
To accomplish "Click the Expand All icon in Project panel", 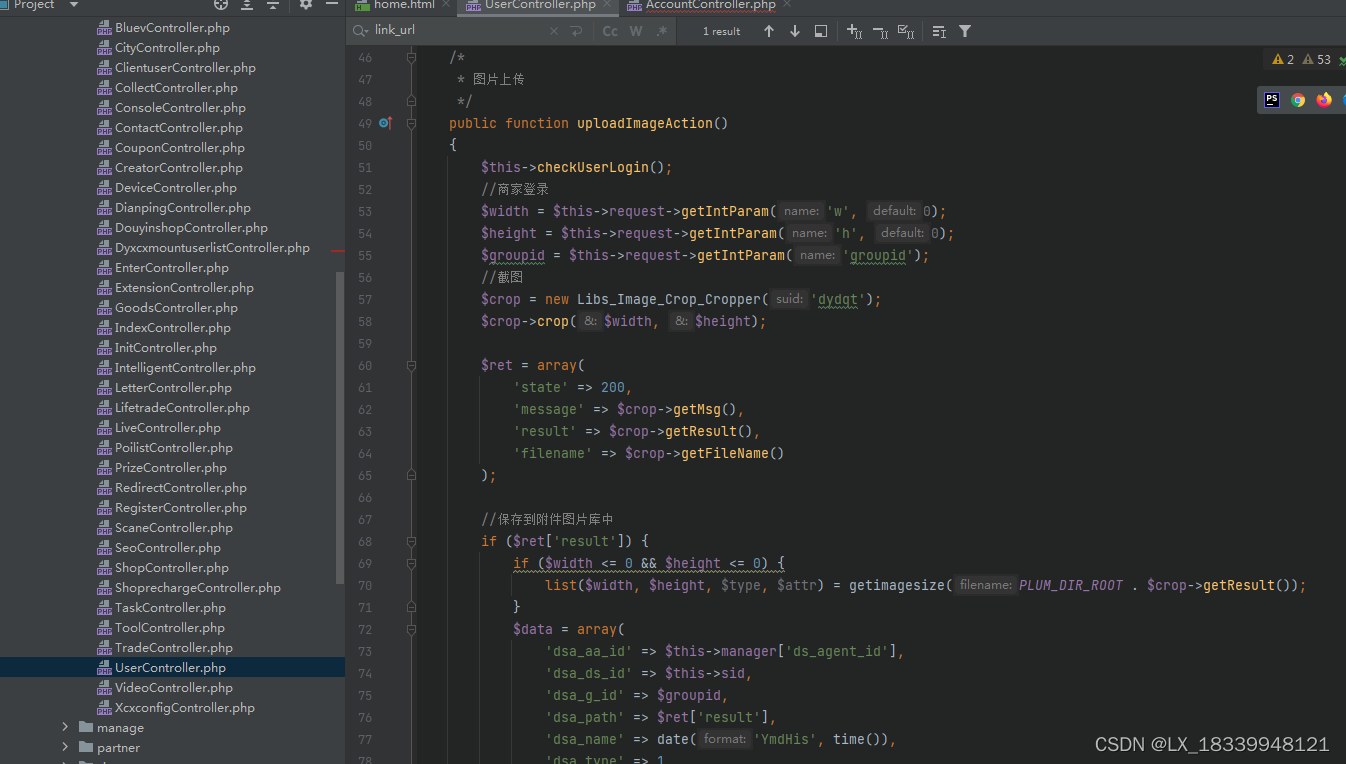I will pyautogui.click(x=247, y=5).
